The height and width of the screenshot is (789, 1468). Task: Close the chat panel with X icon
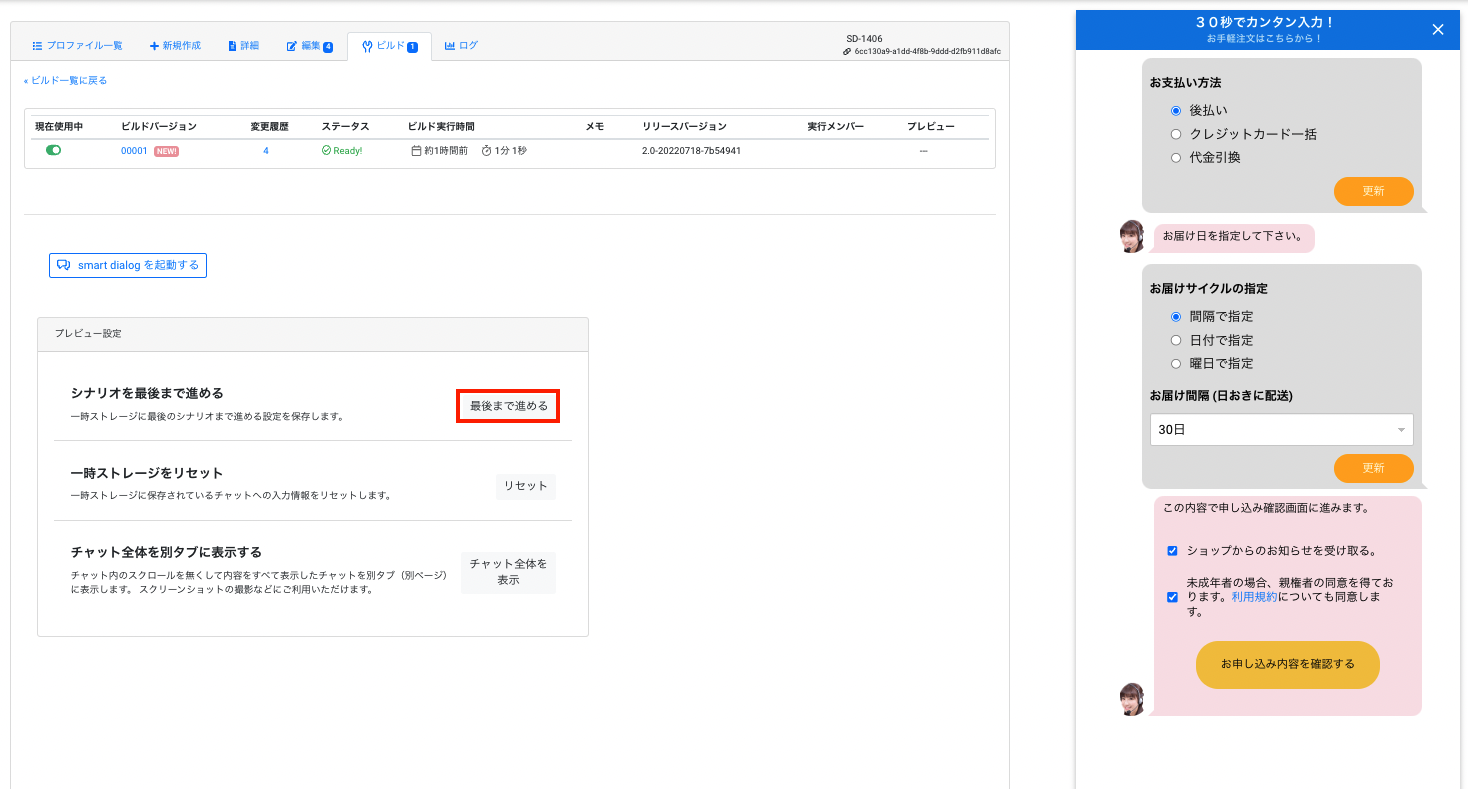coord(1438,29)
